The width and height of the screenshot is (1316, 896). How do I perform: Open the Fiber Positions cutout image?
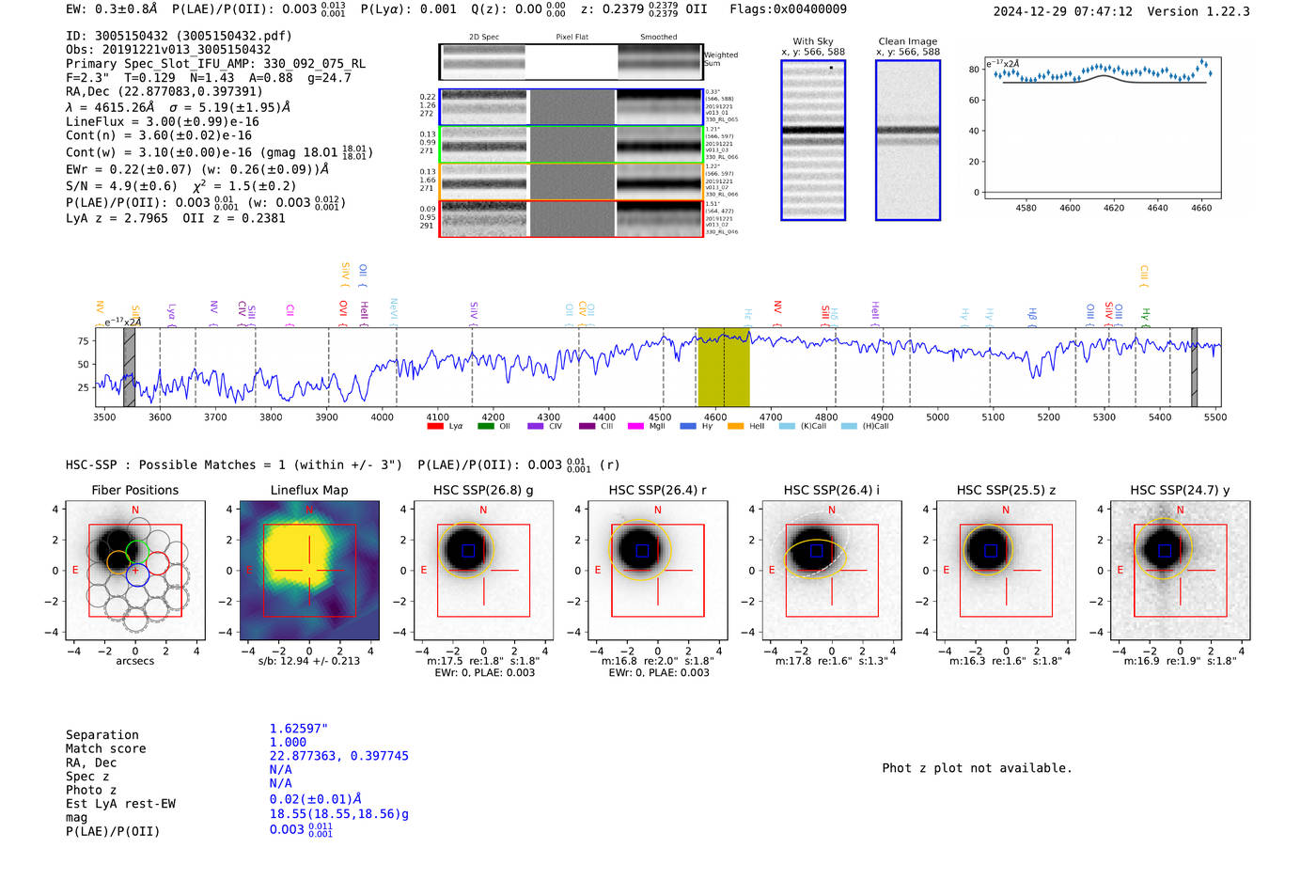135,570
